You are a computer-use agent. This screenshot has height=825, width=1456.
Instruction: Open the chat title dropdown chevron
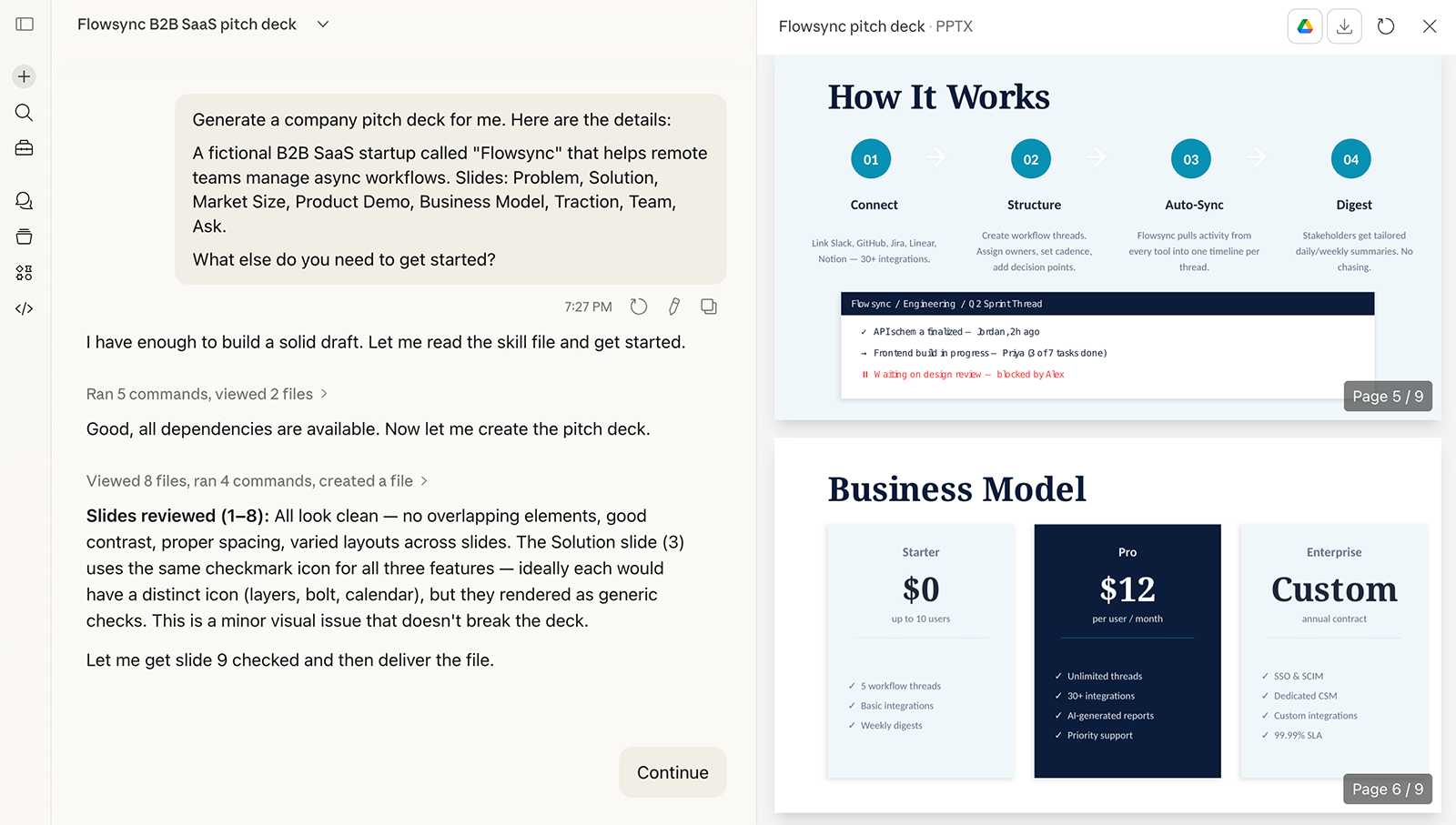point(323,25)
